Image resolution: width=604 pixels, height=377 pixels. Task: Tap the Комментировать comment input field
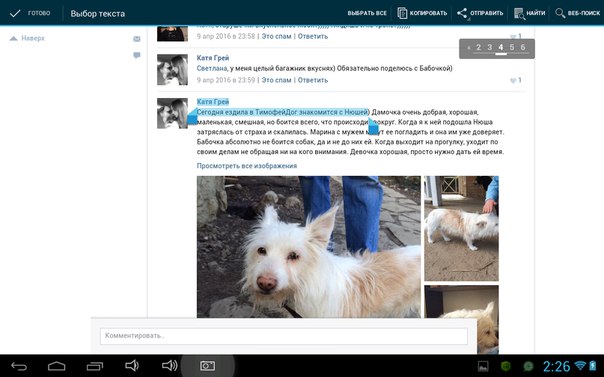coord(284,336)
